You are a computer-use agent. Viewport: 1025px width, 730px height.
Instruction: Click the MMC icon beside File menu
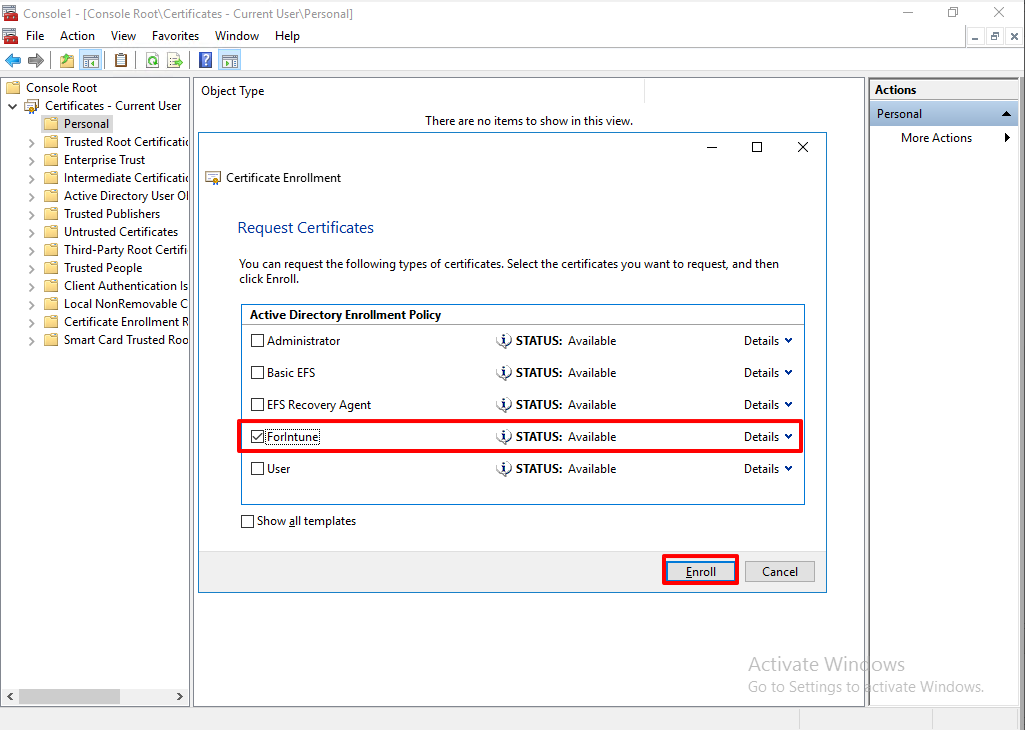(x=10, y=36)
